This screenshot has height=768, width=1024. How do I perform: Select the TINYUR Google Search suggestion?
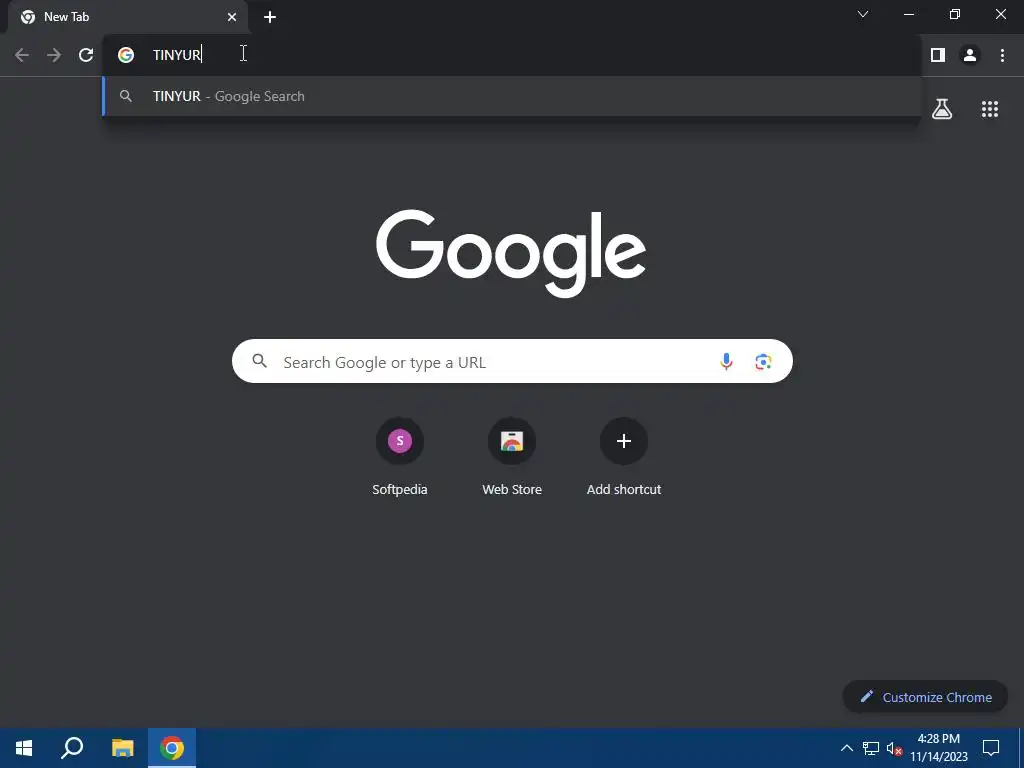point(513,96)
